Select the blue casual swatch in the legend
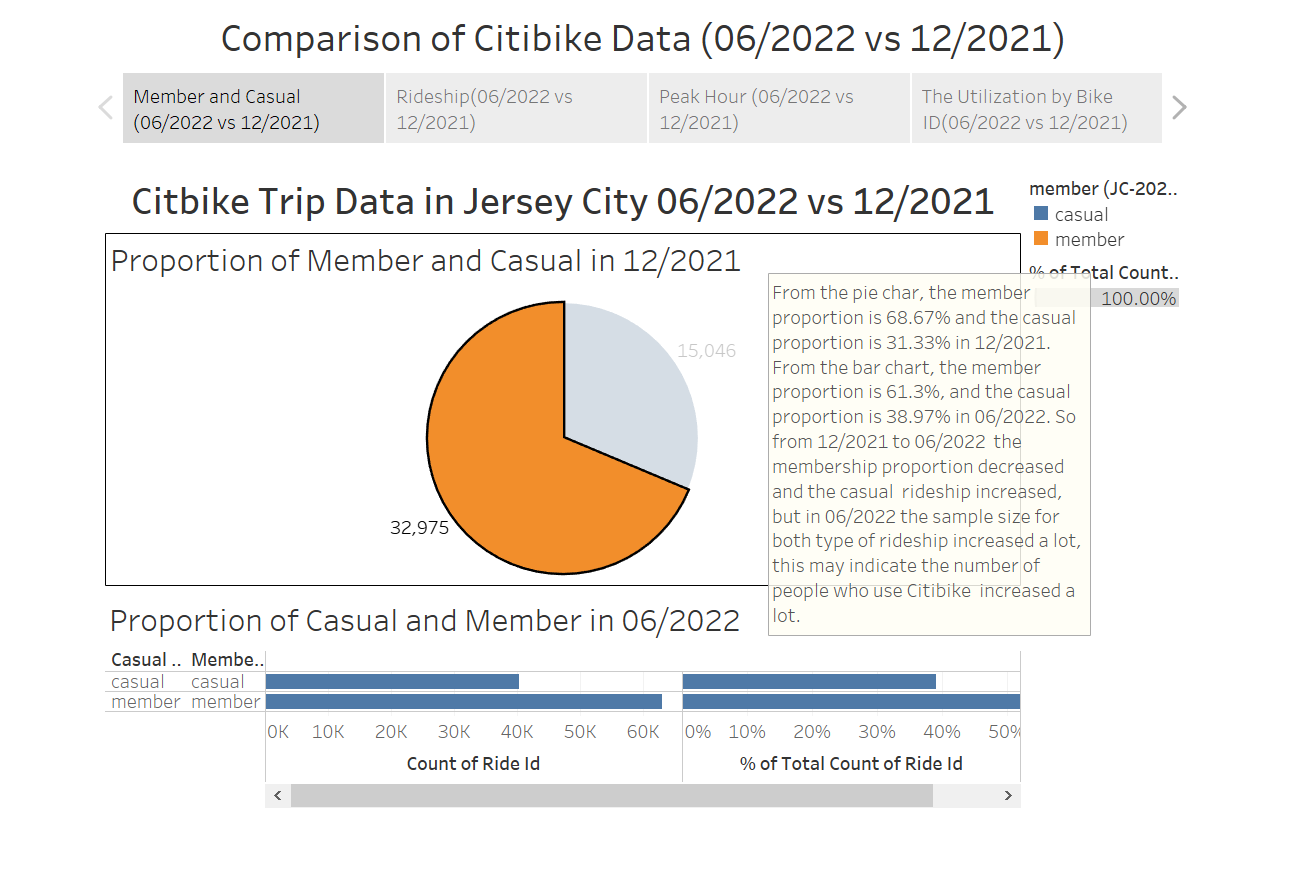Viewport: 1309px width, 881px height. coord(1043,214)
